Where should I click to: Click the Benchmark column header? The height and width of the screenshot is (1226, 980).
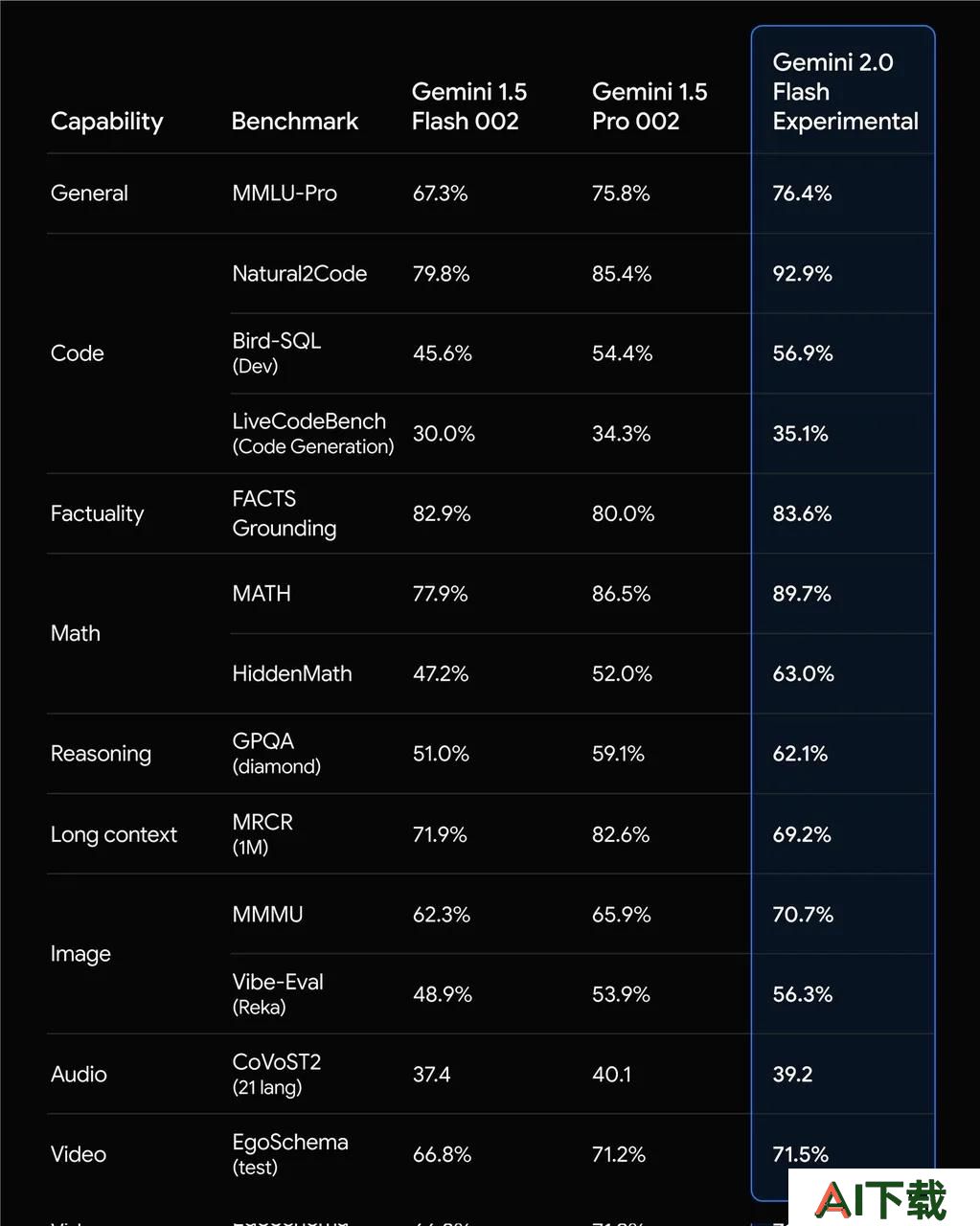tap(295, 122)
